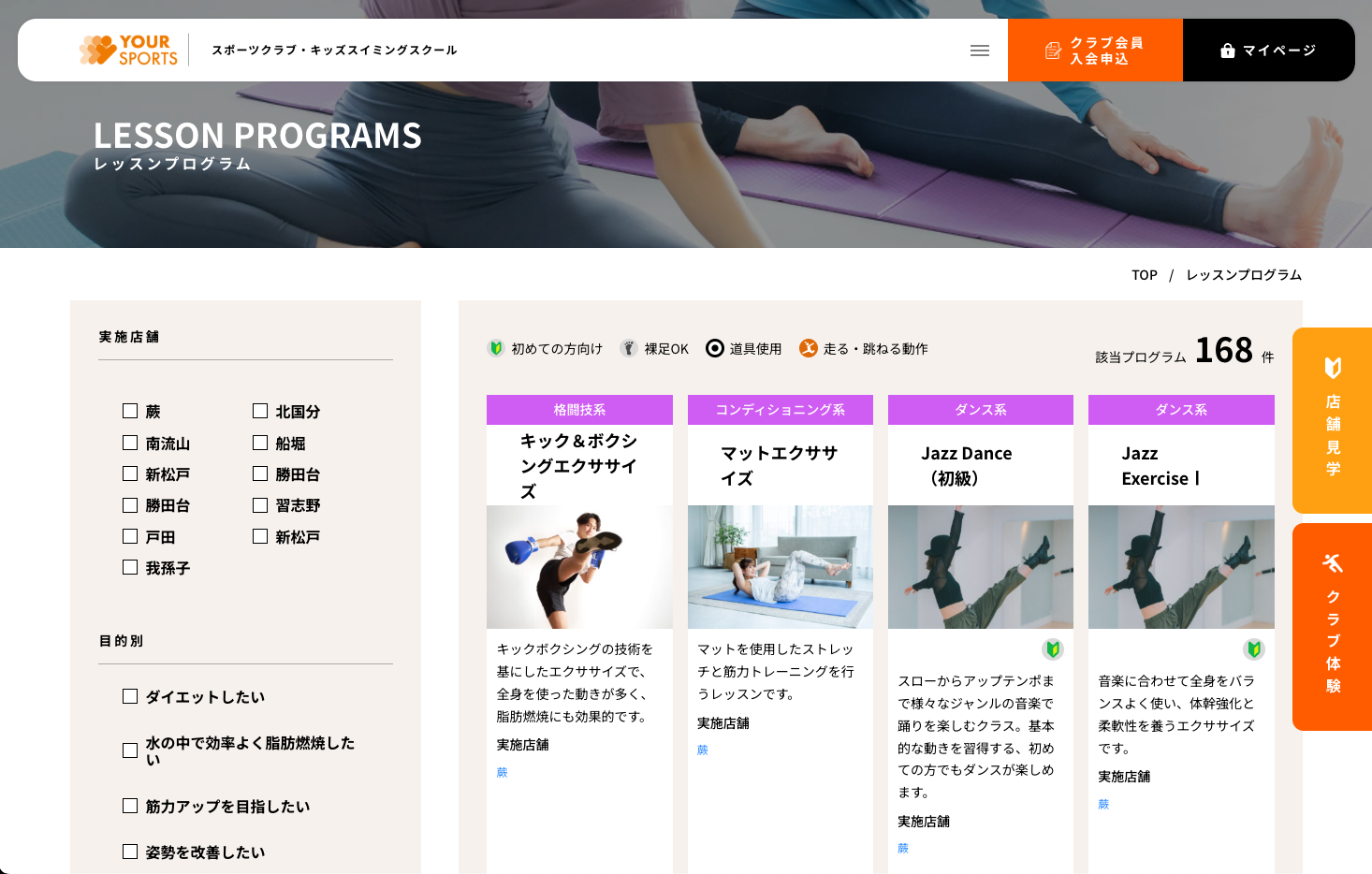The height and width of the screenshot is (874, 1372).
Task: Go to TOP via breadcrumb
Action: click(x=1145, y=275)
